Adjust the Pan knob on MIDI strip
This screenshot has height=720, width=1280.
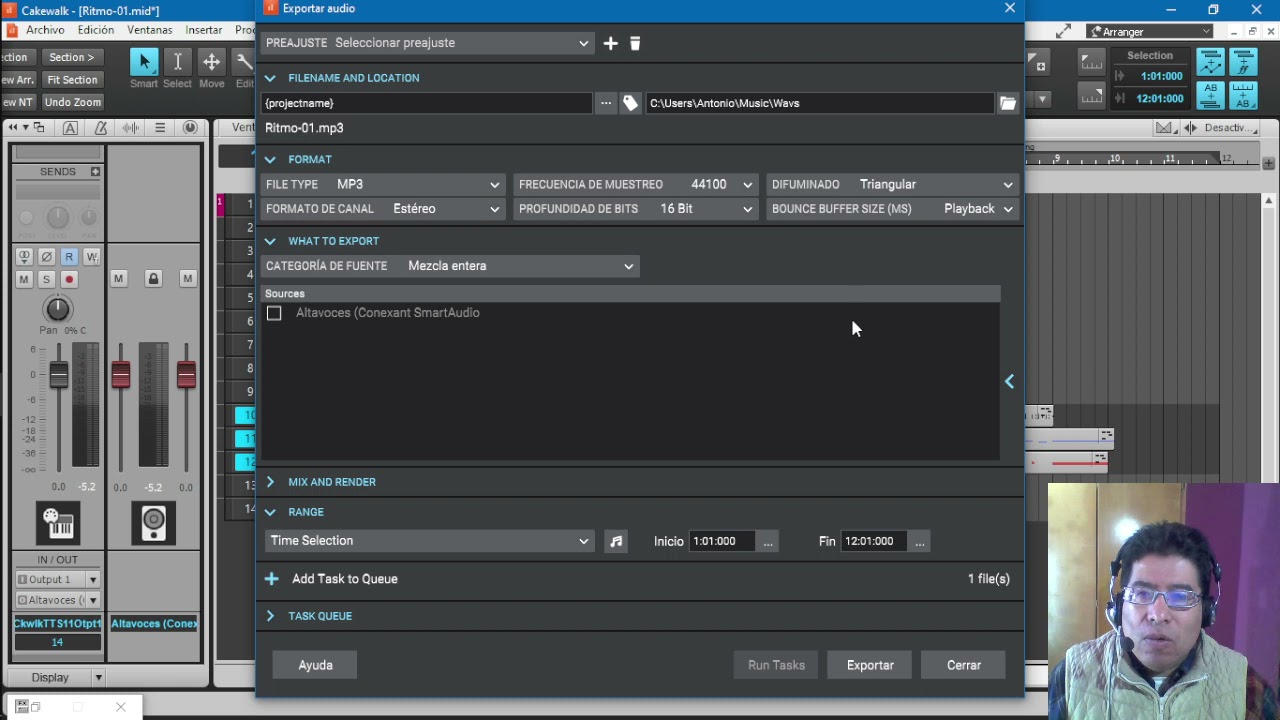pos(58,309)
